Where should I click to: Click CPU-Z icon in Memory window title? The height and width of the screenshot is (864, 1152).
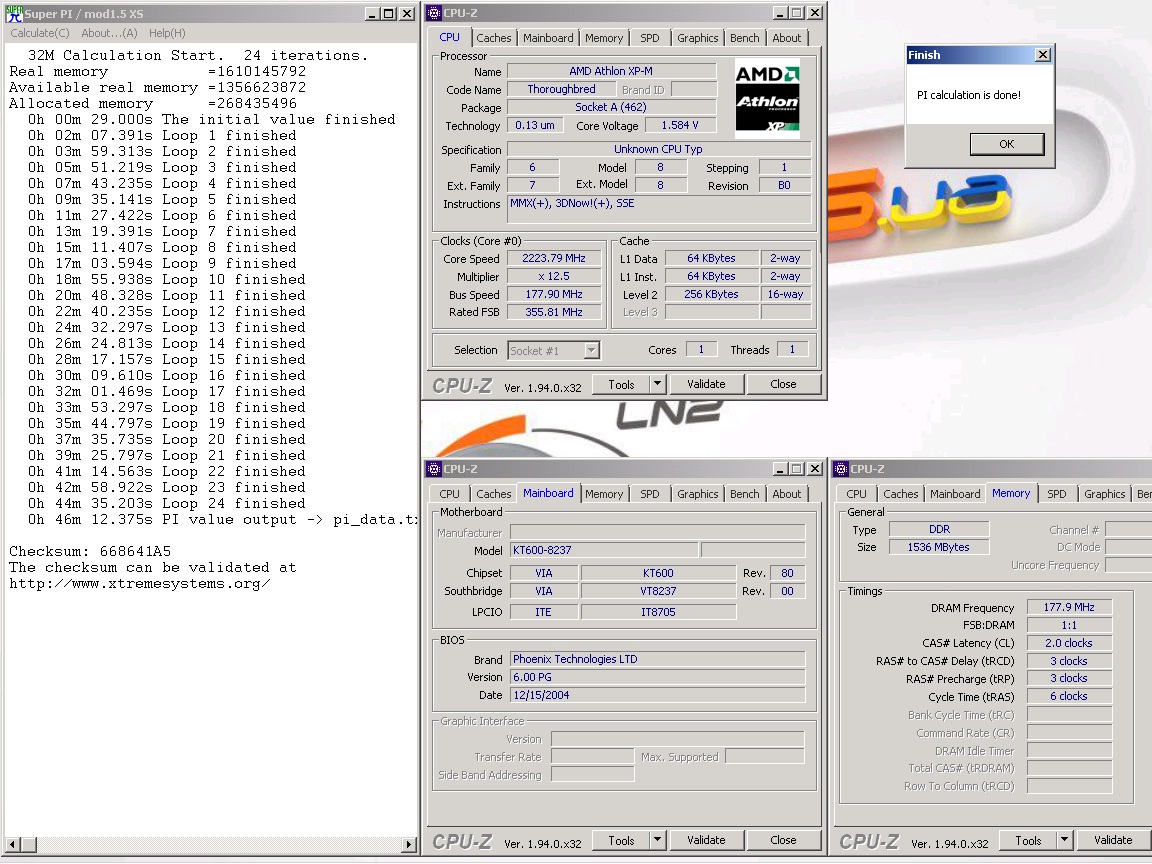pyautogui.click(x=841, y=469)
